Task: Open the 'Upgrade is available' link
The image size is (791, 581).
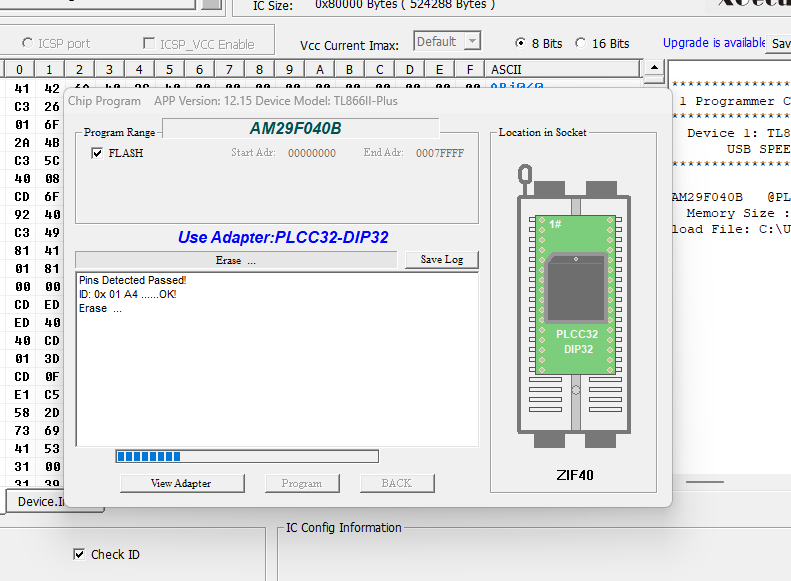Action: (x=713, y=43)
